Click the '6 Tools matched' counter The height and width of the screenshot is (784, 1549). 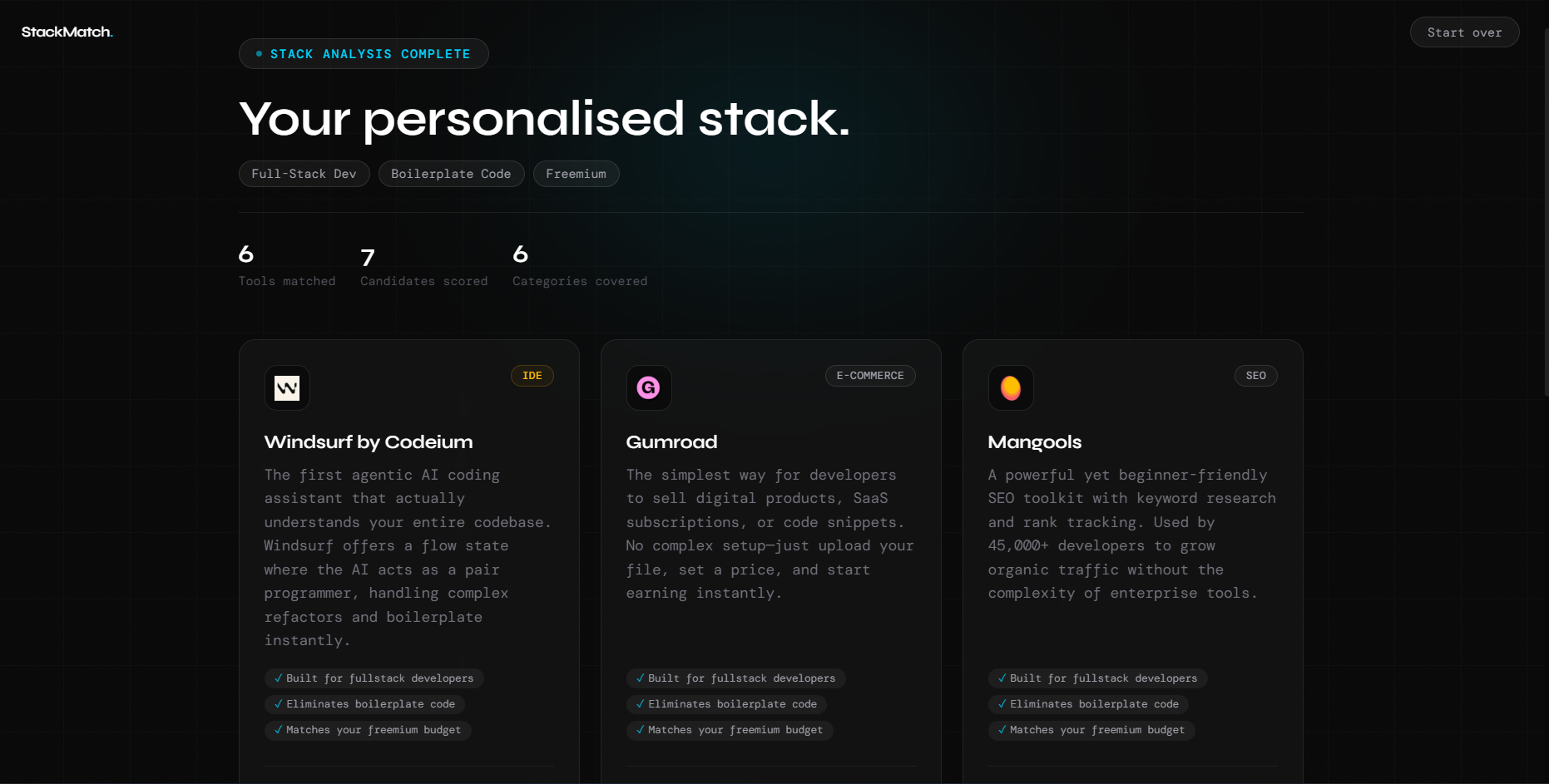point(287,266)
